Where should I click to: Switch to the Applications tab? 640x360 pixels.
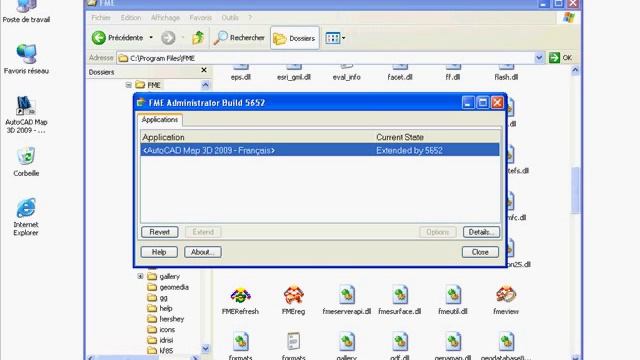coord(160,120)
